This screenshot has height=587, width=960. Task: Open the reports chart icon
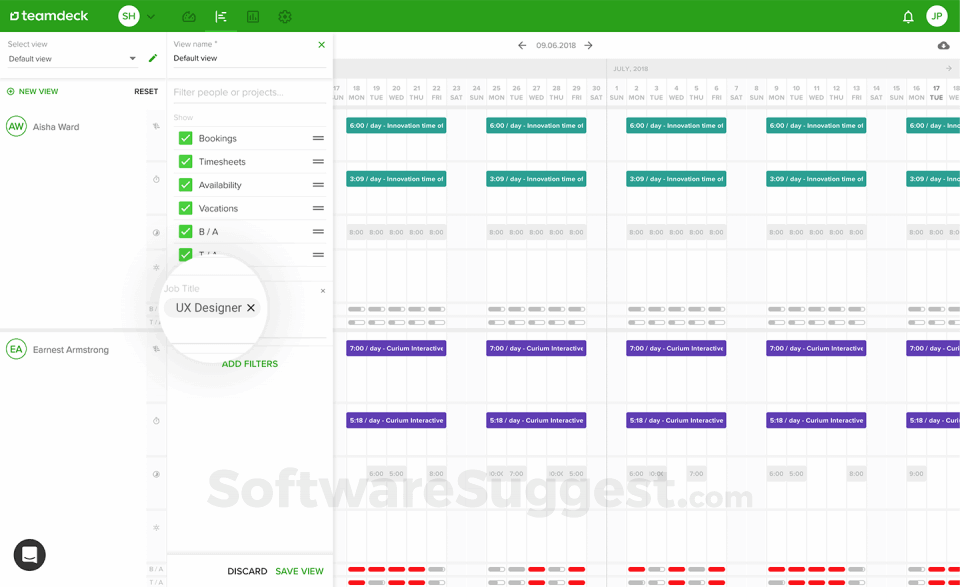(x=253, y=17)
